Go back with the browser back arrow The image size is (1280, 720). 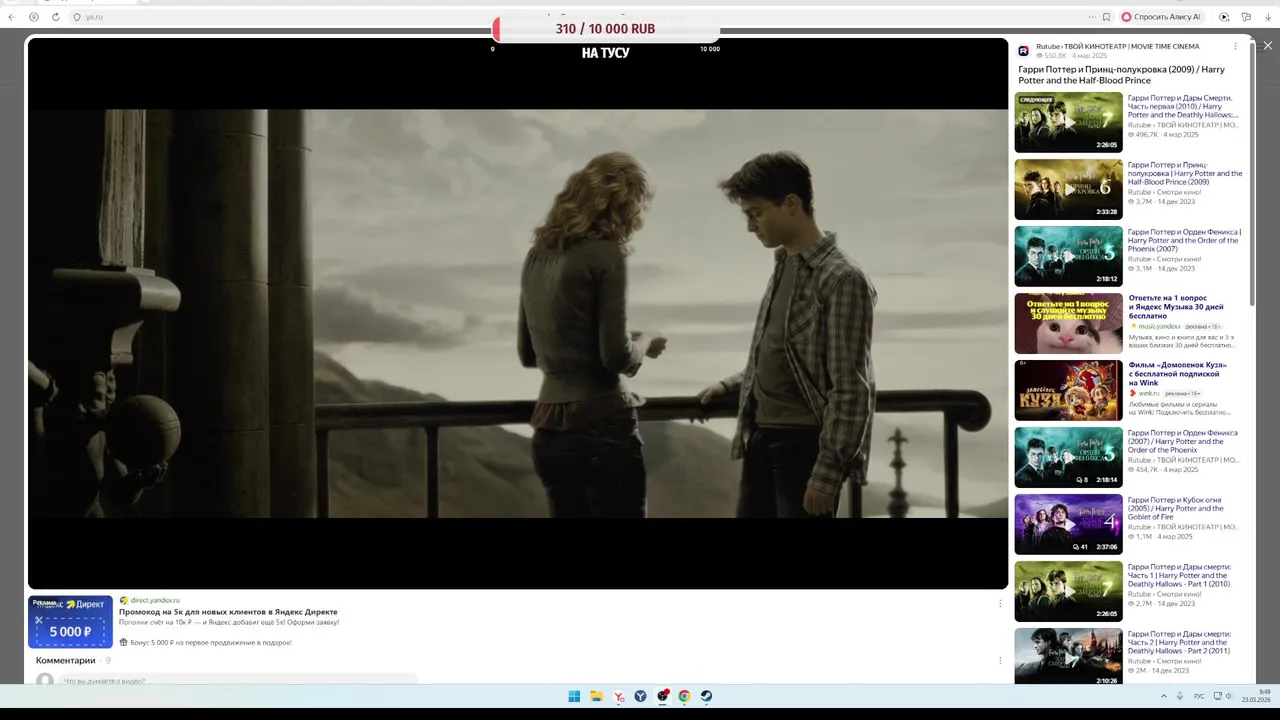pyautogui.click(x=11, y=17)
